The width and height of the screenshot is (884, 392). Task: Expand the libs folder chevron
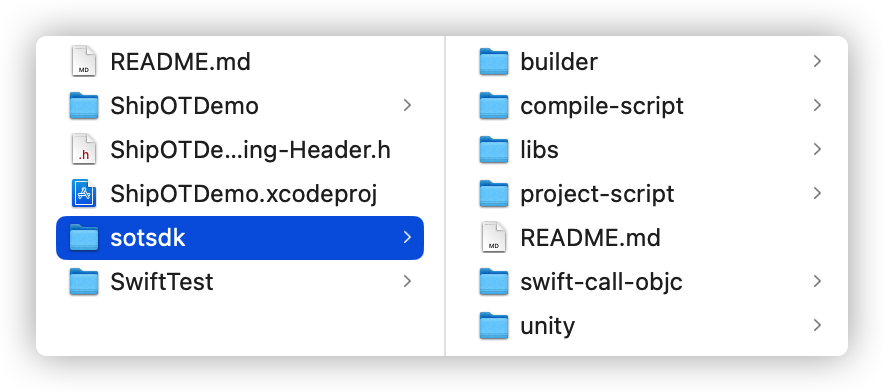click(x=817, y=149)
